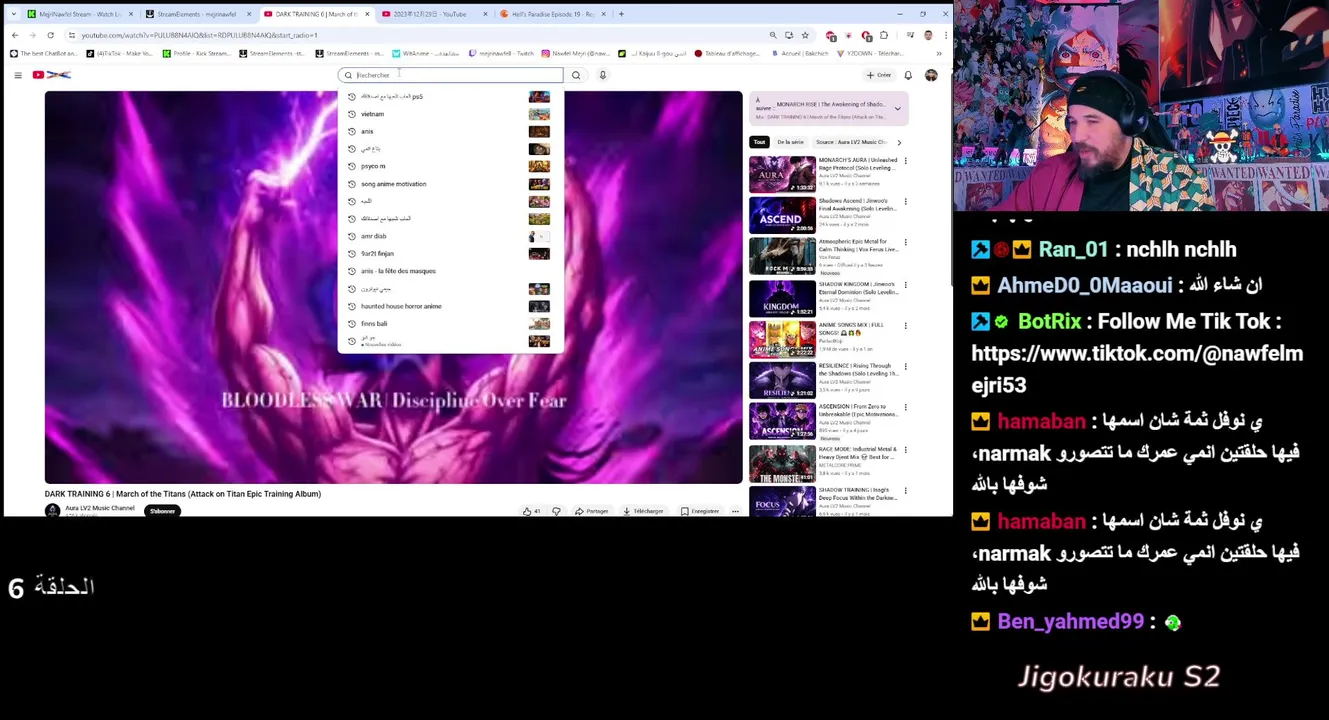Image resolution: width=1329 pixels, height=720 pixels.
Task: Switch to the MejriNawfel Stream tab
Action: pos(79,14)
